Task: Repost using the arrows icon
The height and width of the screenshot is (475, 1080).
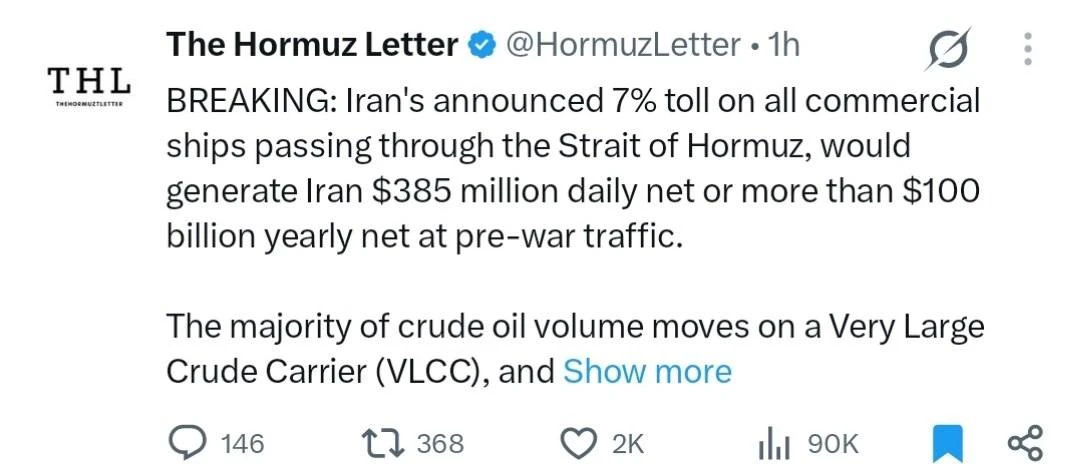Action: pyautogui.click(x=385, y=444)
